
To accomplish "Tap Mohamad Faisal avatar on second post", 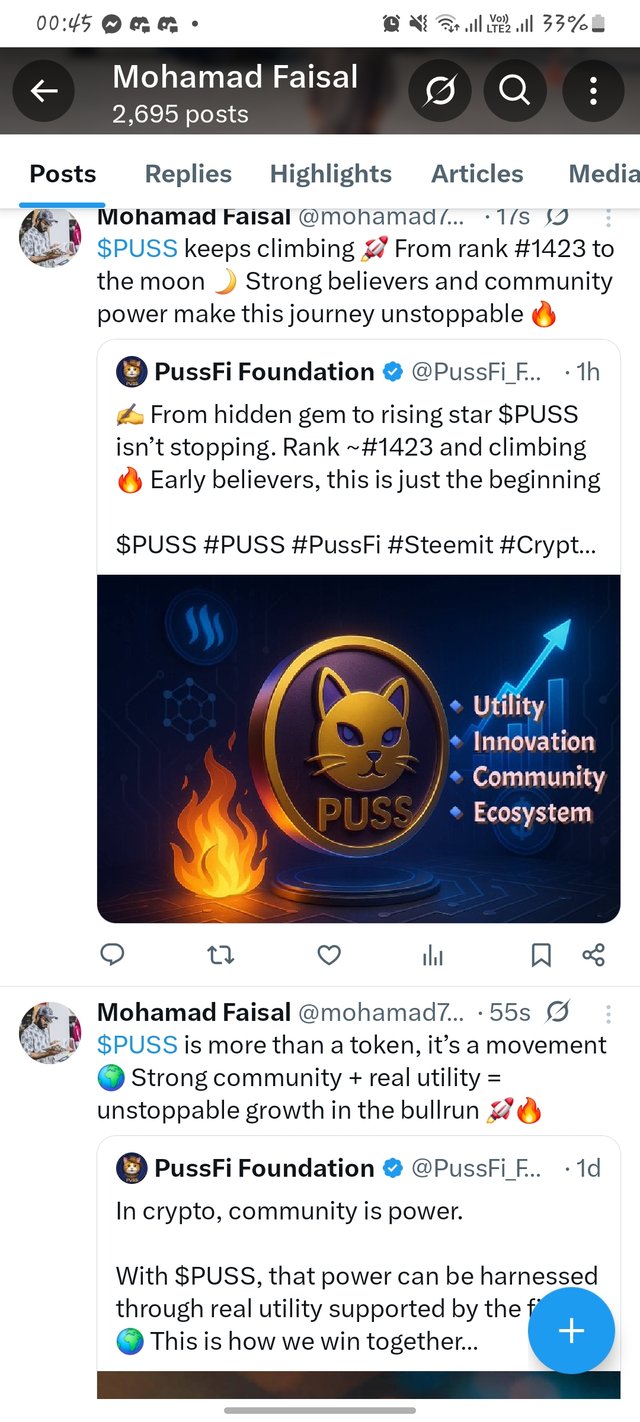I will click(x=49, y=1032).
